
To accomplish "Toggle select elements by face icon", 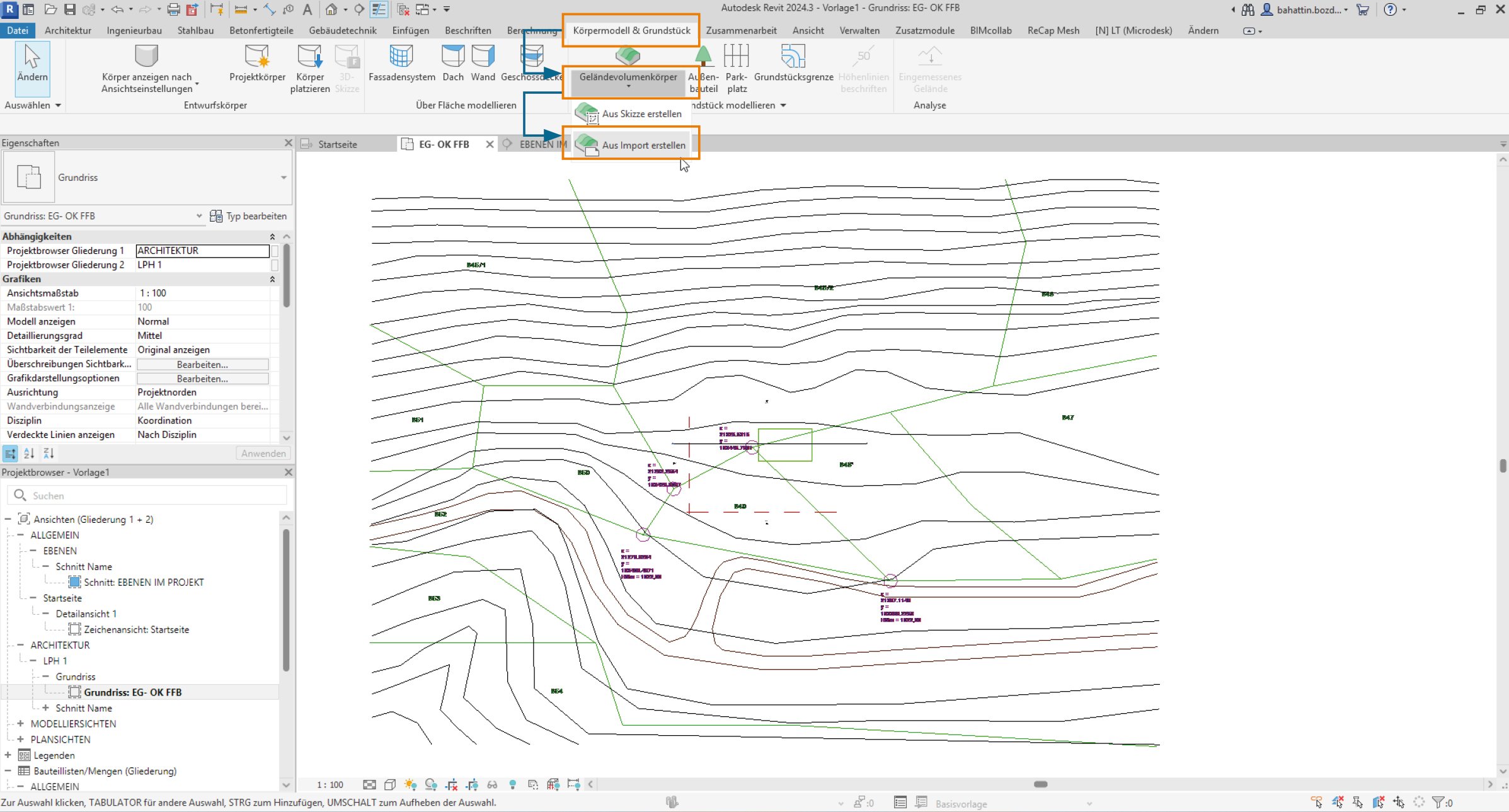I will pos(1379,803).
